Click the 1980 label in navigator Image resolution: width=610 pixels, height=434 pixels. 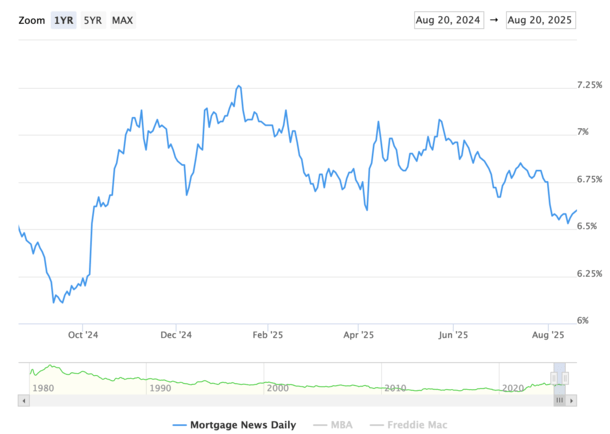tap(43, 388)
